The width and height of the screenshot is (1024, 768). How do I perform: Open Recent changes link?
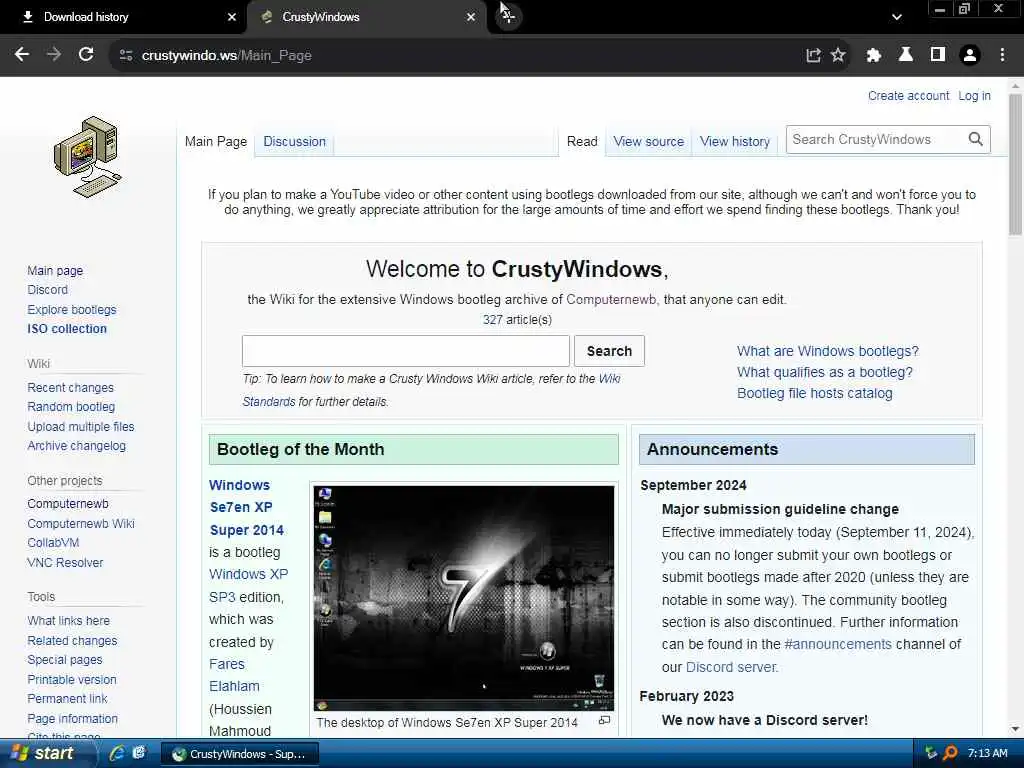[x=71, y=387]
